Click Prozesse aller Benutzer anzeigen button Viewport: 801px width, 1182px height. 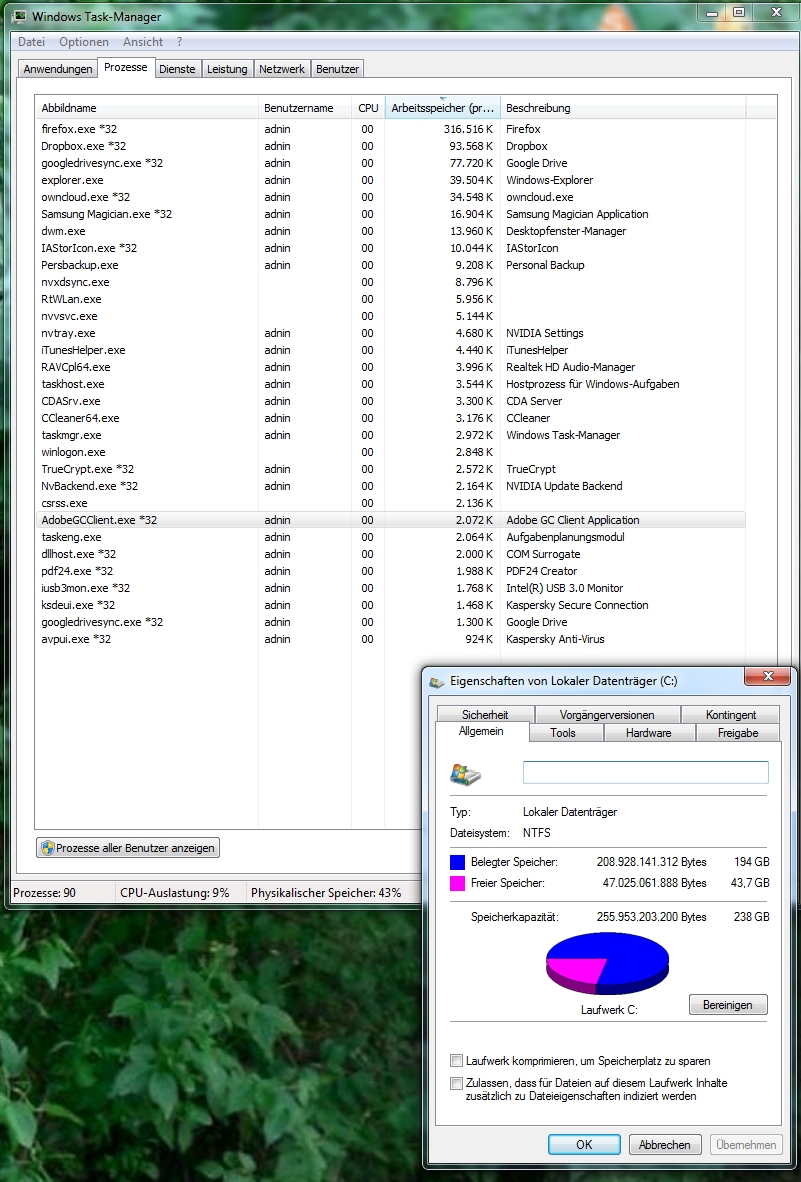point(128,848)
